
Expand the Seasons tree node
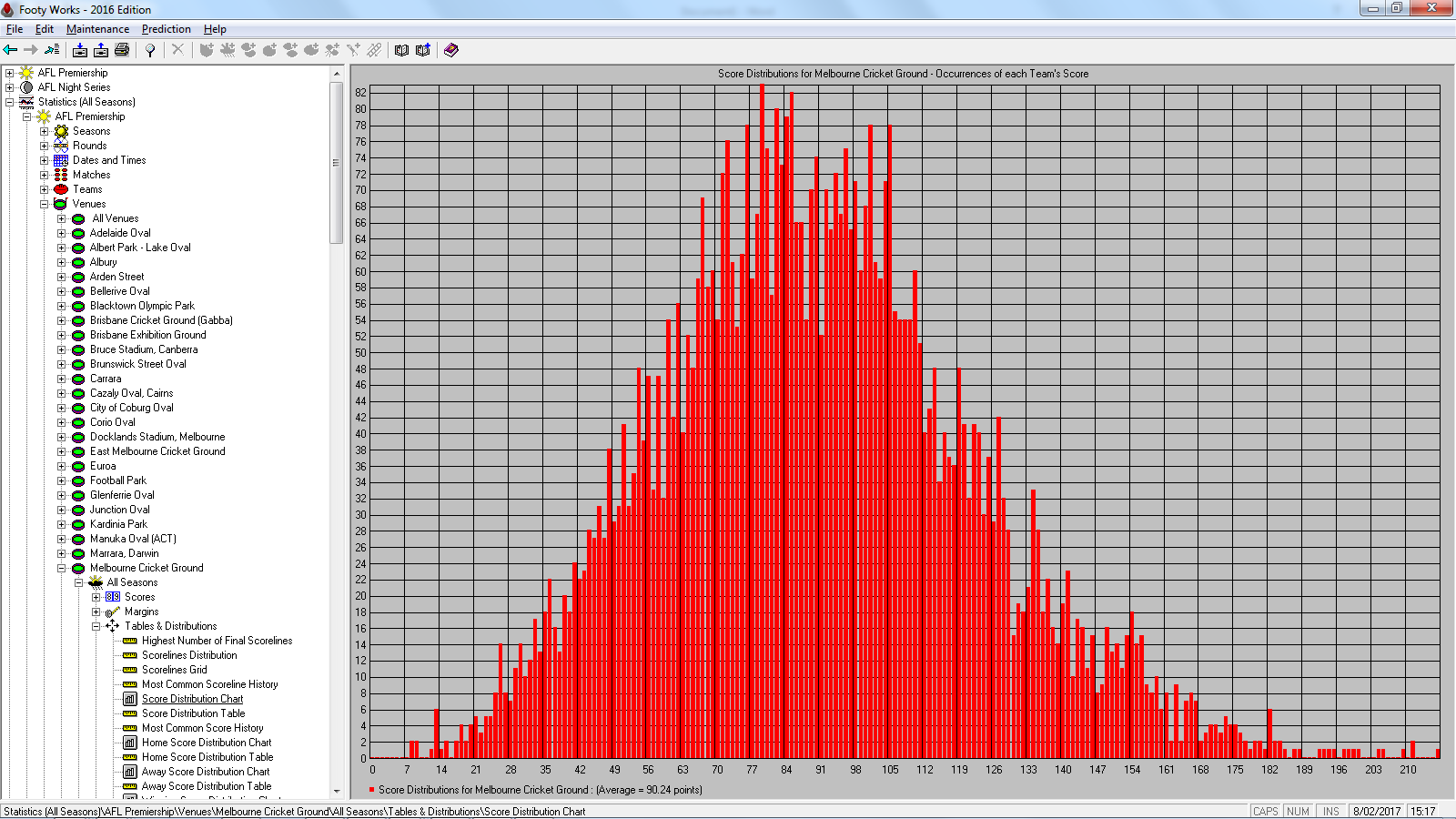(x=44, y=131)
